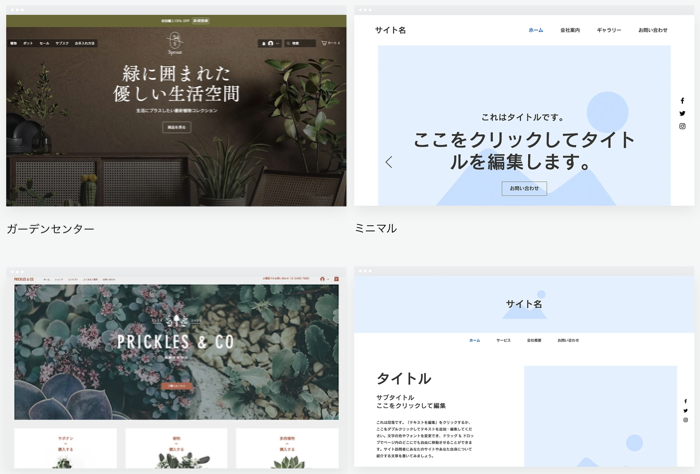Click the search field in ガーデンセンター template
Image resolution: width=700 pixels, height=474 pixels.
click(300, 43)
